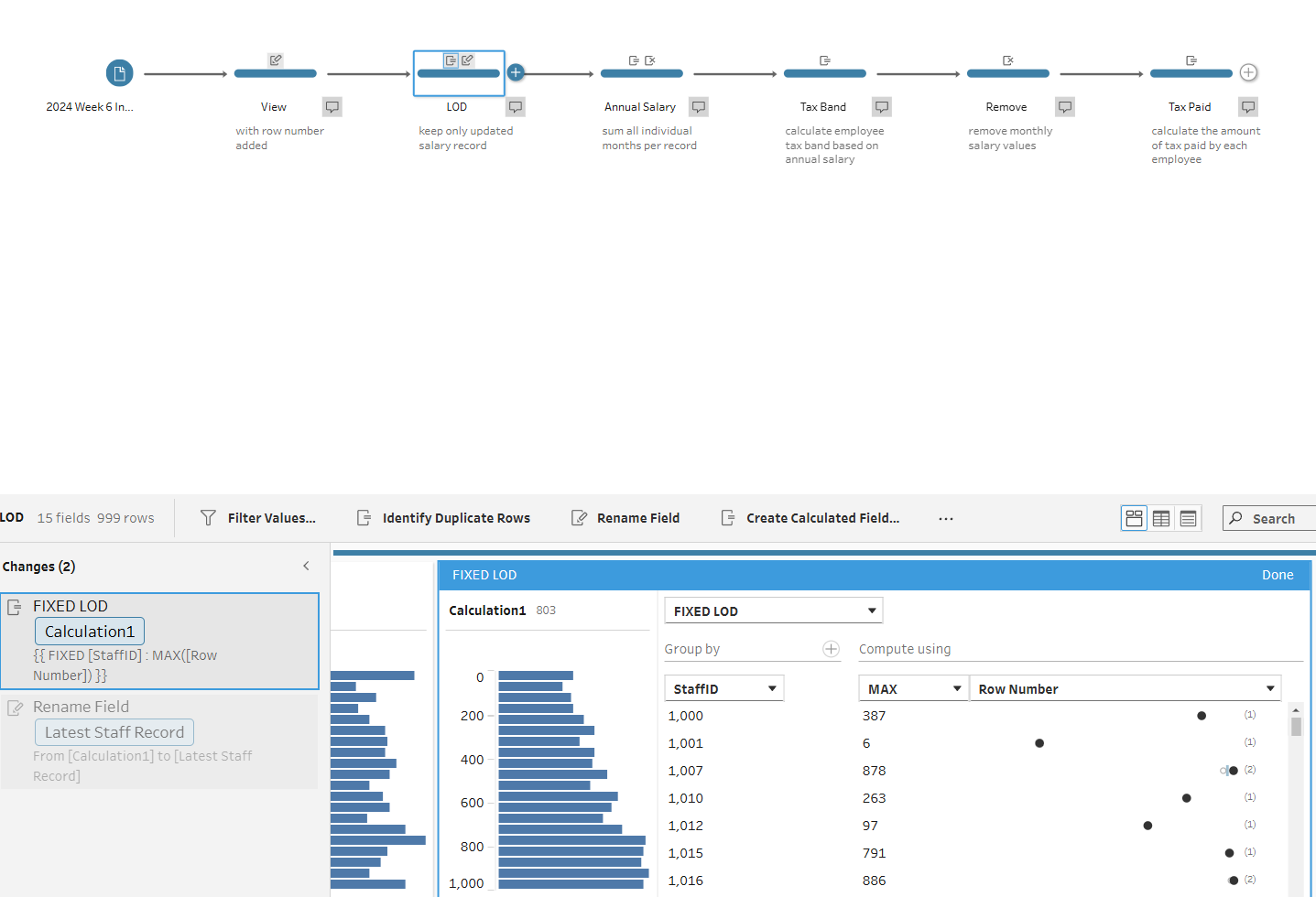Click the remove field icon above Annual Salary step

coord(650,60)
